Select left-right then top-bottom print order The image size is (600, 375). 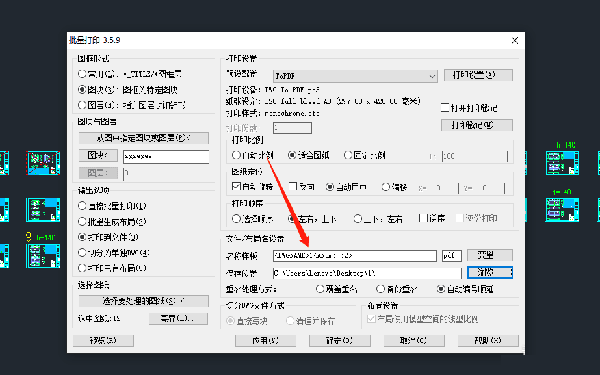click(292, 218)
